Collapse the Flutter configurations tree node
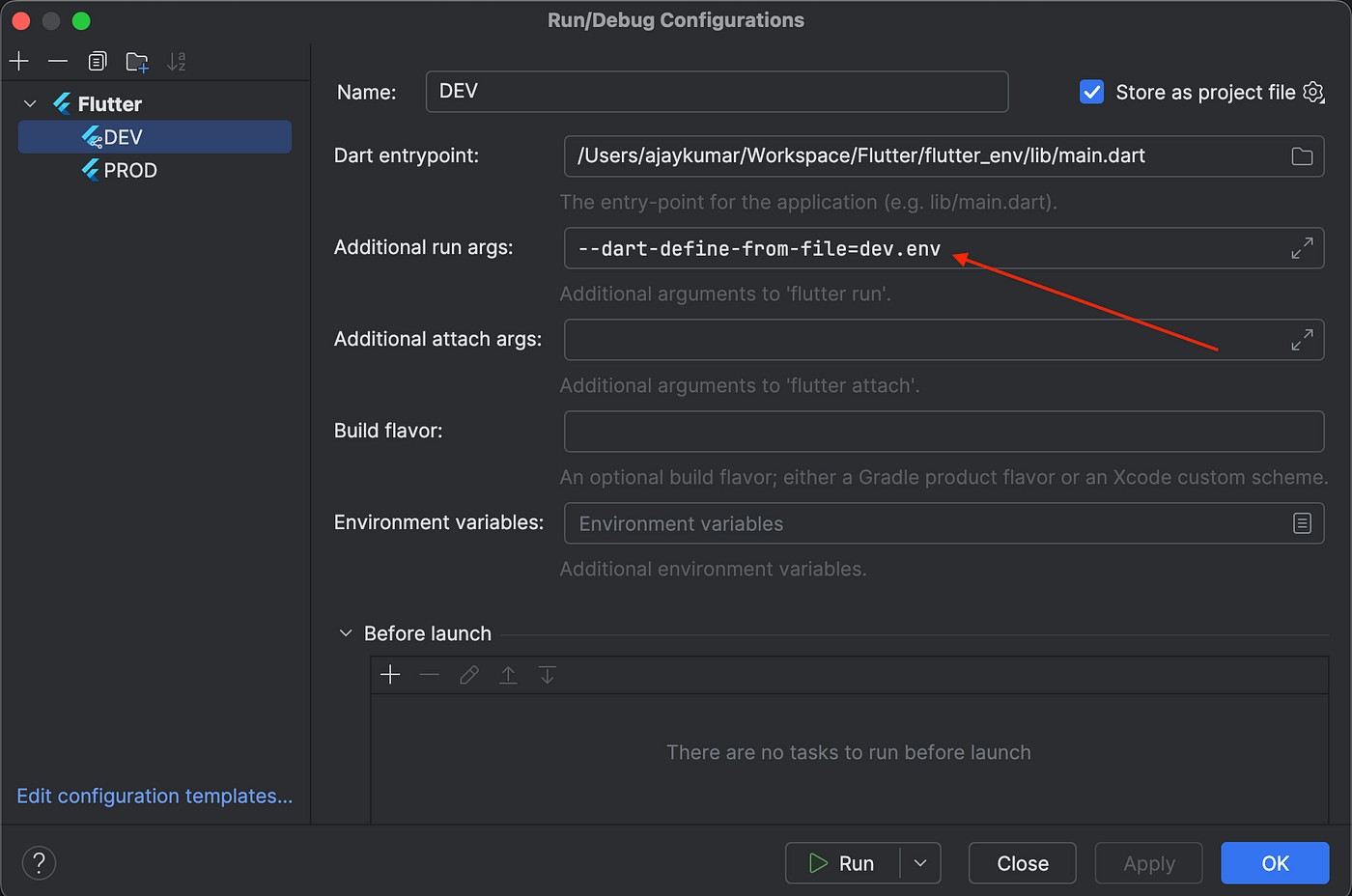Viewport: 1352px width, 896px height. (x=31, y=103)
